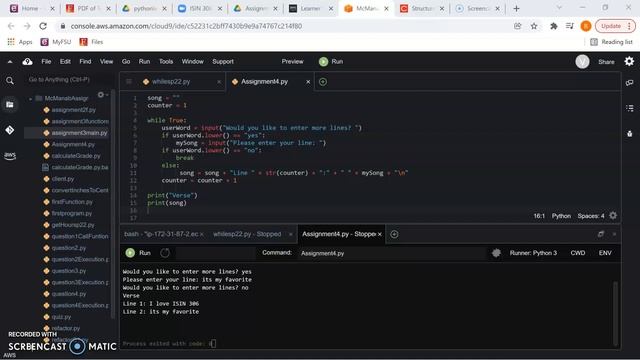Click the Run button in the console runner bar

[138, 253]
